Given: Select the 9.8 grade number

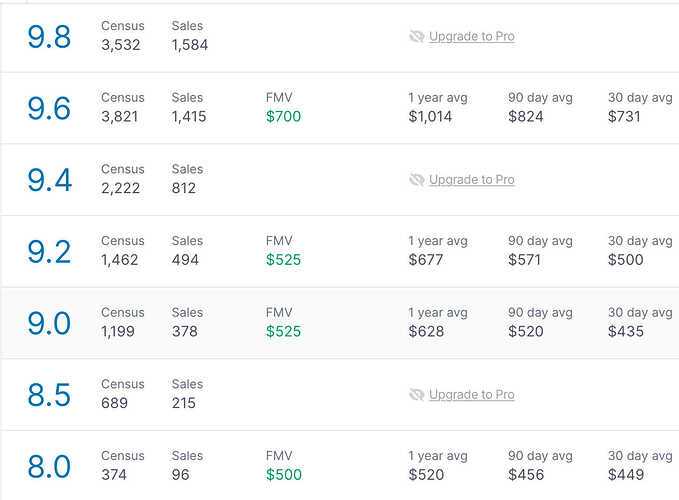Looking at the screenshot, I should [x=49, y=37].
